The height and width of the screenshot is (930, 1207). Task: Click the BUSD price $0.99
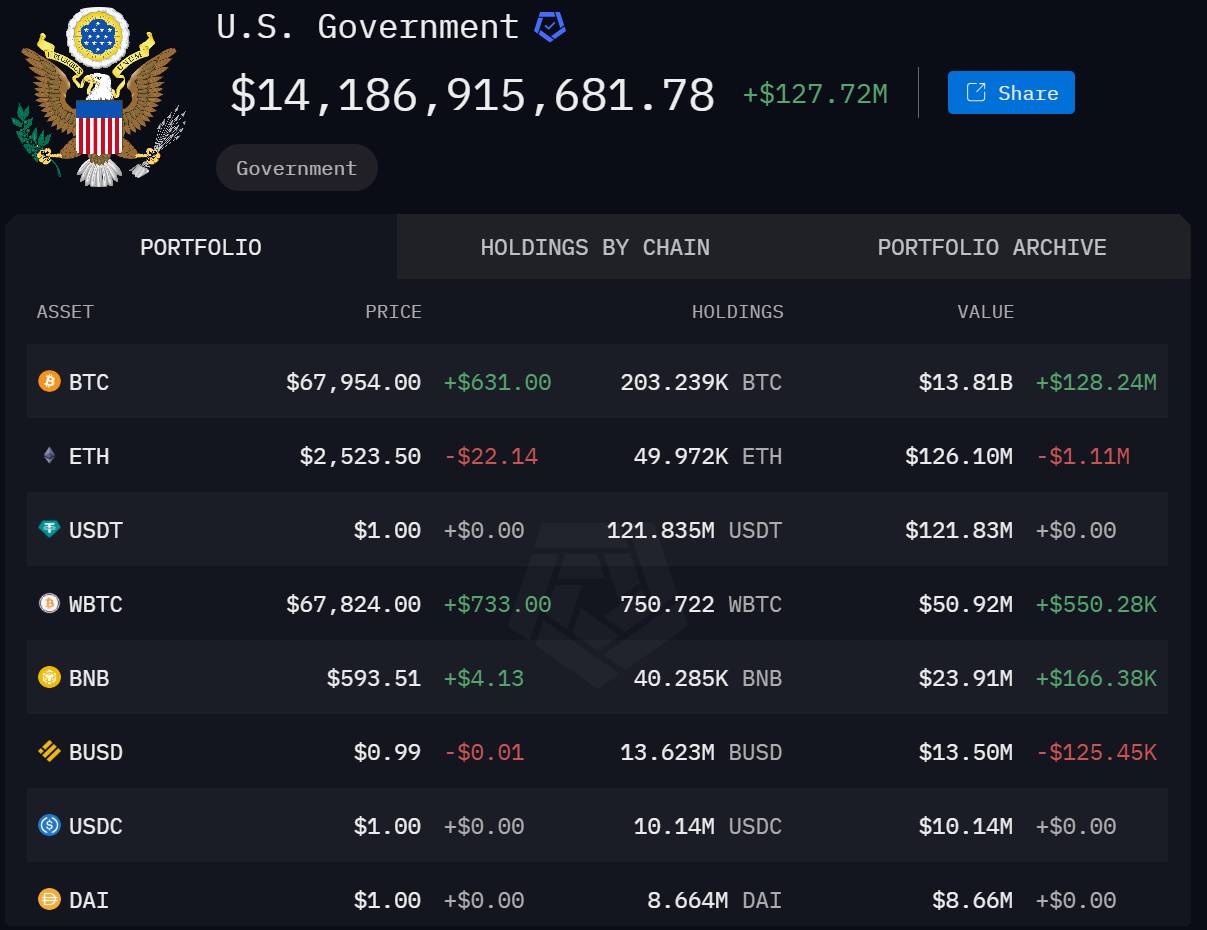tap(388, 752)
